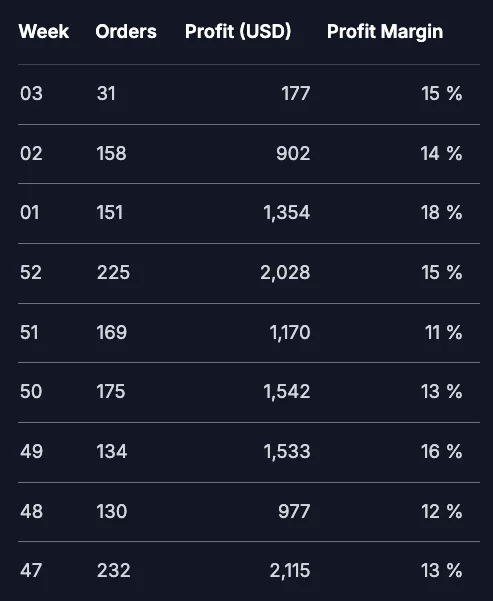Click the 16 % margin cell
Image resolution: width=493 pixels, height=601 pixels.
[x=442, y=452]
